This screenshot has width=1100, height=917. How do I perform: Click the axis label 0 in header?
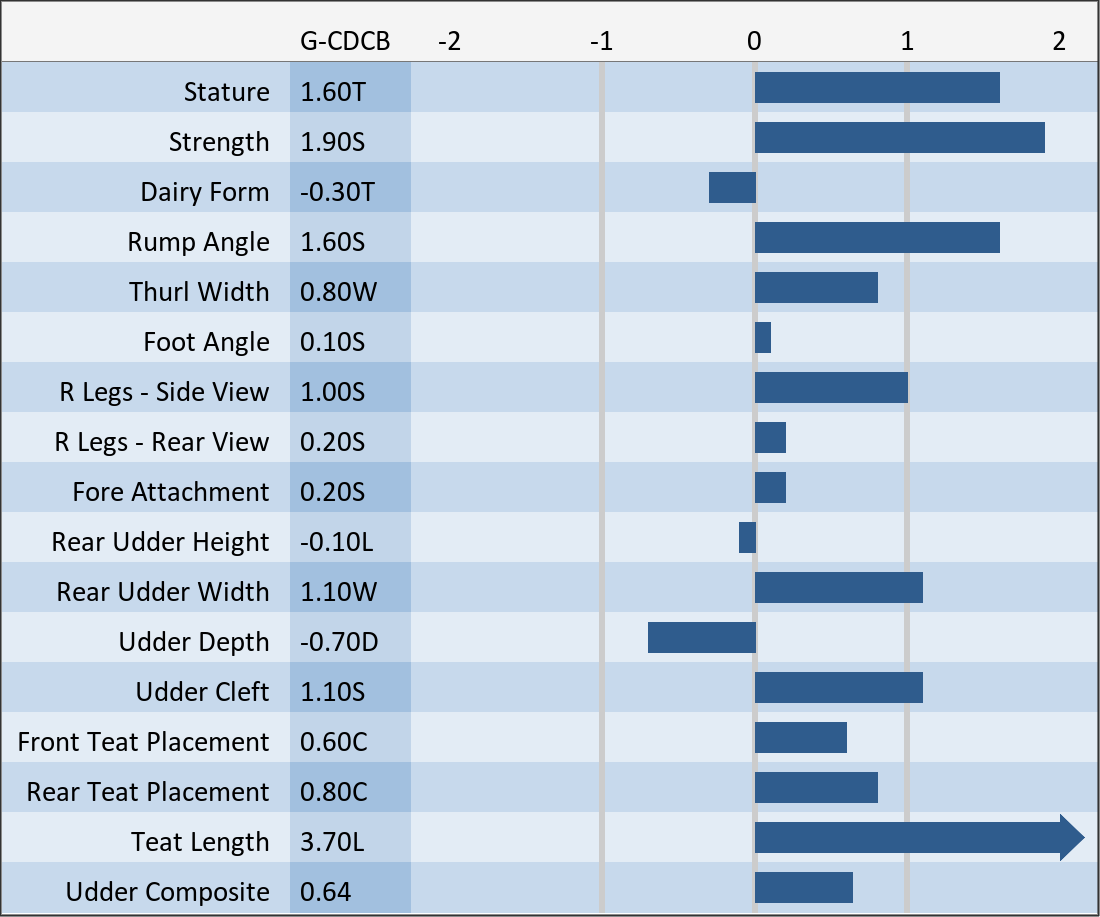click(x=754, y=41)
